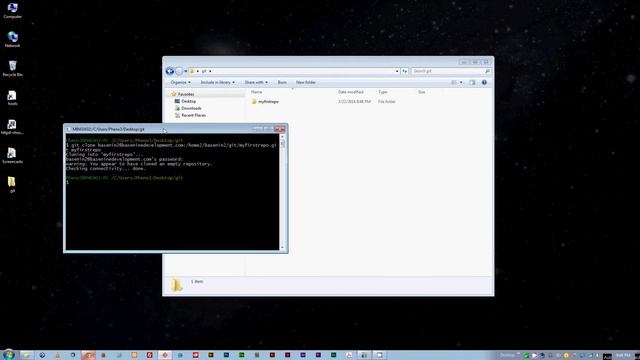640x360 pixels.
Task: Open the recent locations dropdown beside Forward
Action: (186, 71)
